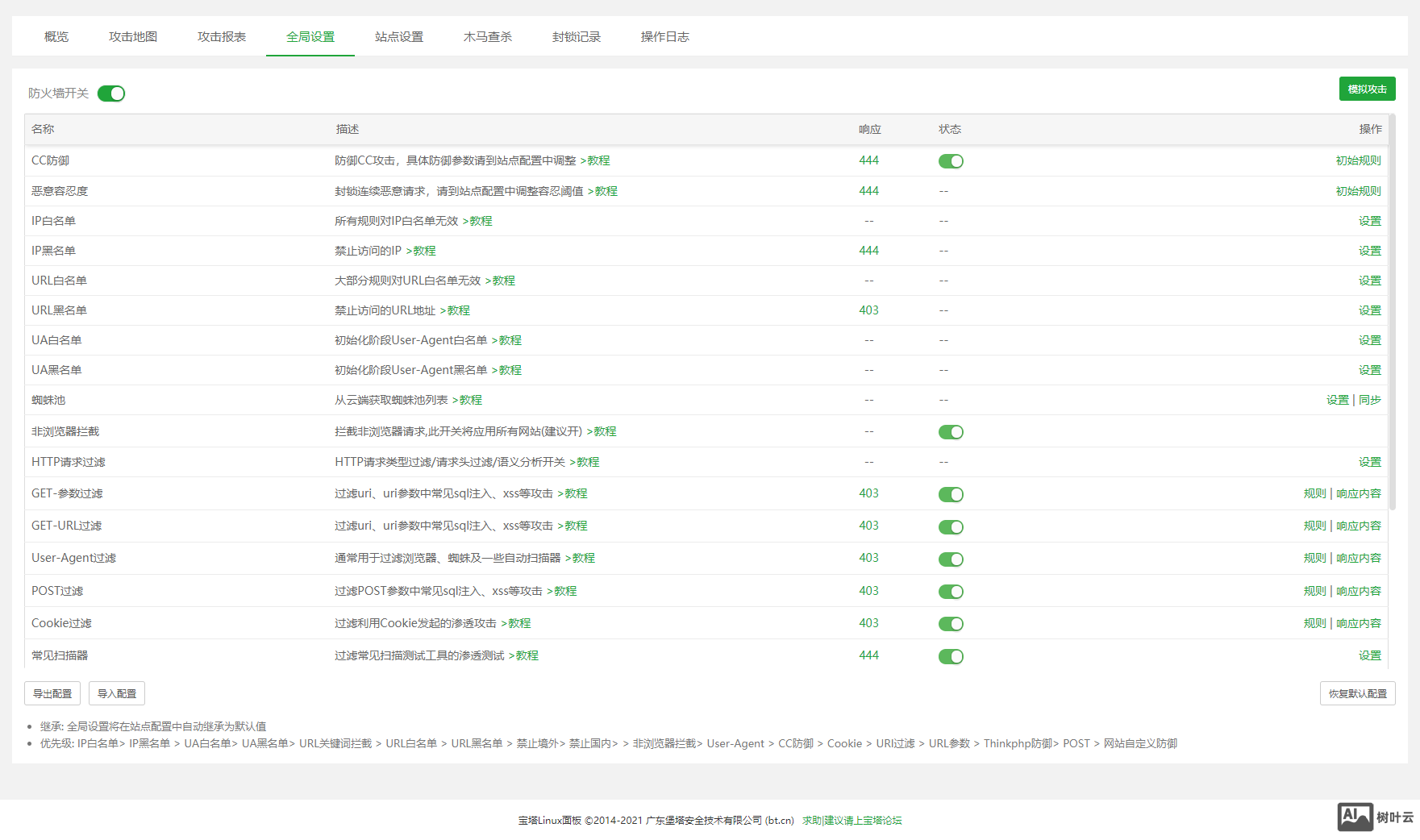The width and height of the screenshot is (1420, 840).
Task: Switch off GET-参数过滤 toggle
Action: point(951,494)
